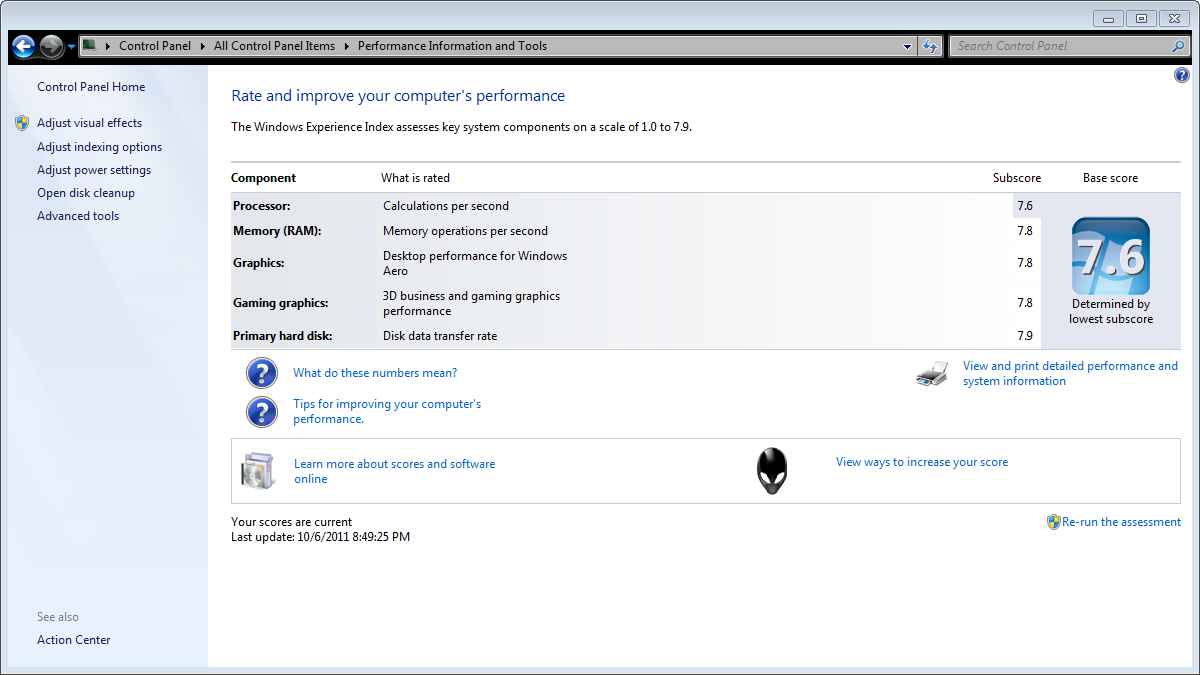Click the Back navigation arrow button
1200x675 pixels.
(x=23, y=46)
